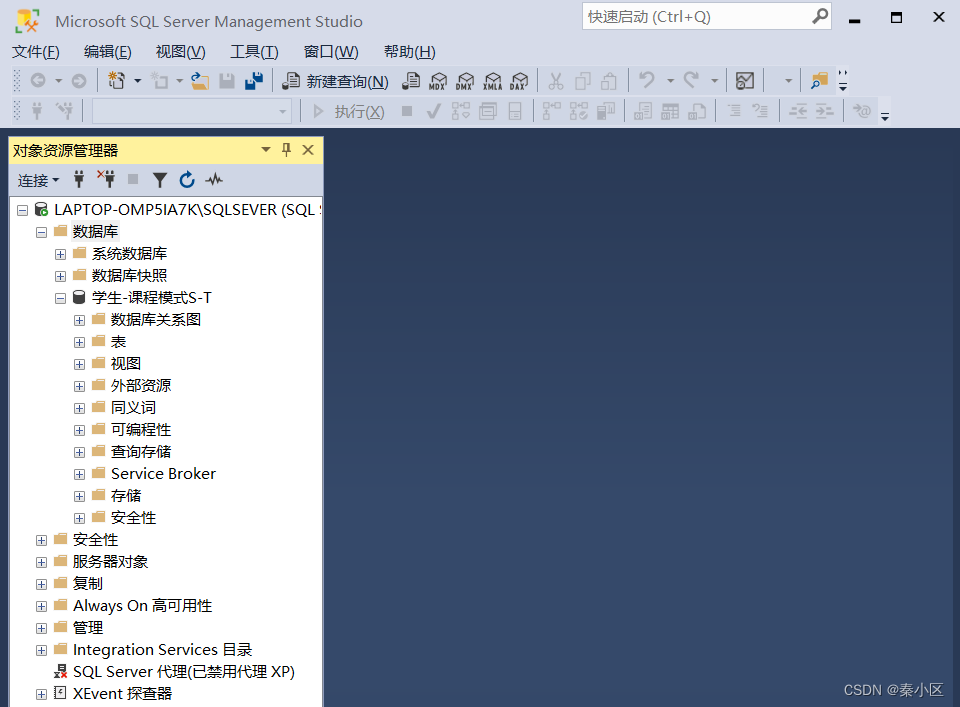The height and width of the screenshot is (707, 960).
Task: Expand the 可编程性 folder
Action: point(79,431)
